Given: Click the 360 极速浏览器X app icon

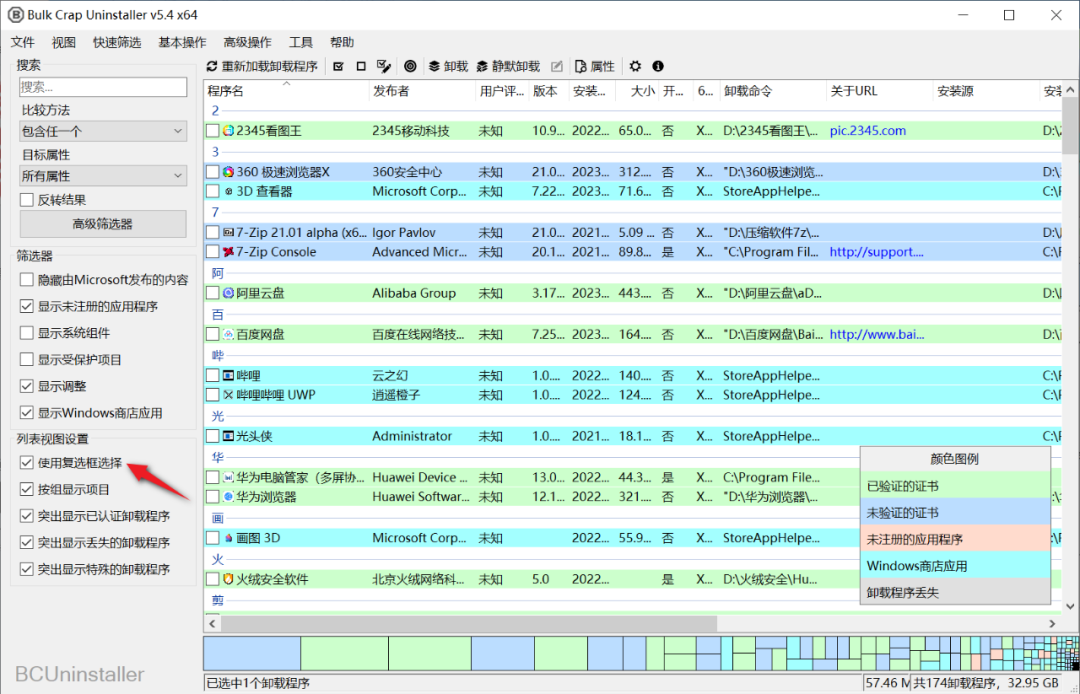Looking at the screenshot, I should pyautogui.click(x=229, y=172).
